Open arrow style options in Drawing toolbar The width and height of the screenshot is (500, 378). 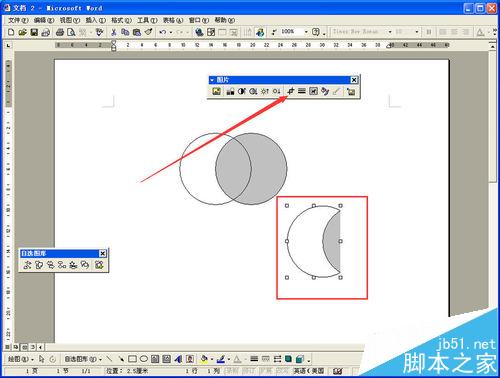coord(277,359)
